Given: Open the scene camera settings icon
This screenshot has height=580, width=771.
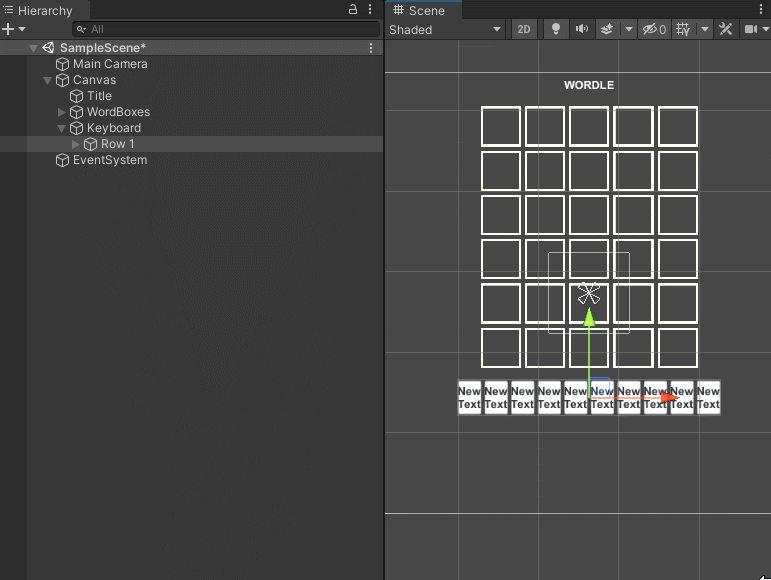Looking at the screenshot, I should tap(751, 29).
